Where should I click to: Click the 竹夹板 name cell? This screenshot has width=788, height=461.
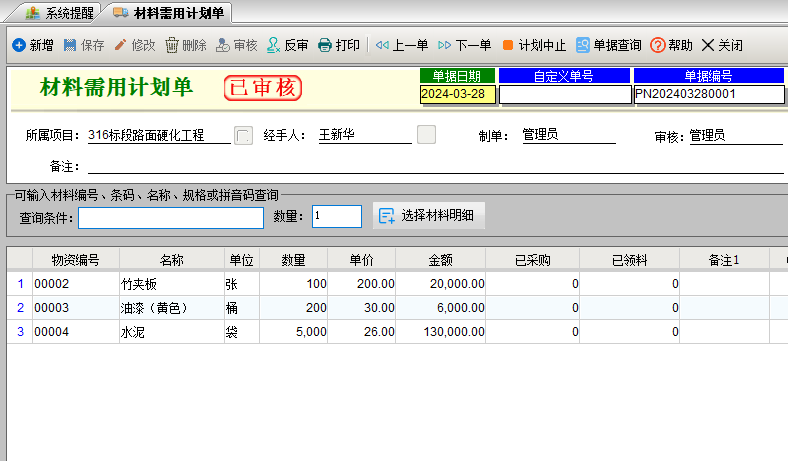tap(172, 284)
